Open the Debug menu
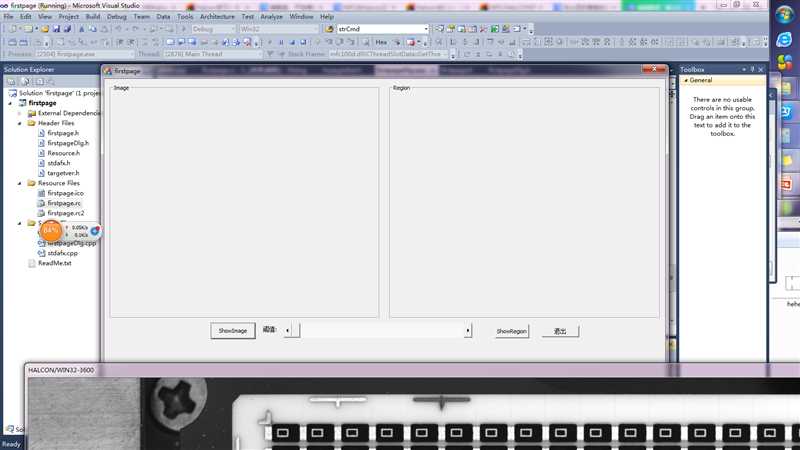 tap(116, 17)
